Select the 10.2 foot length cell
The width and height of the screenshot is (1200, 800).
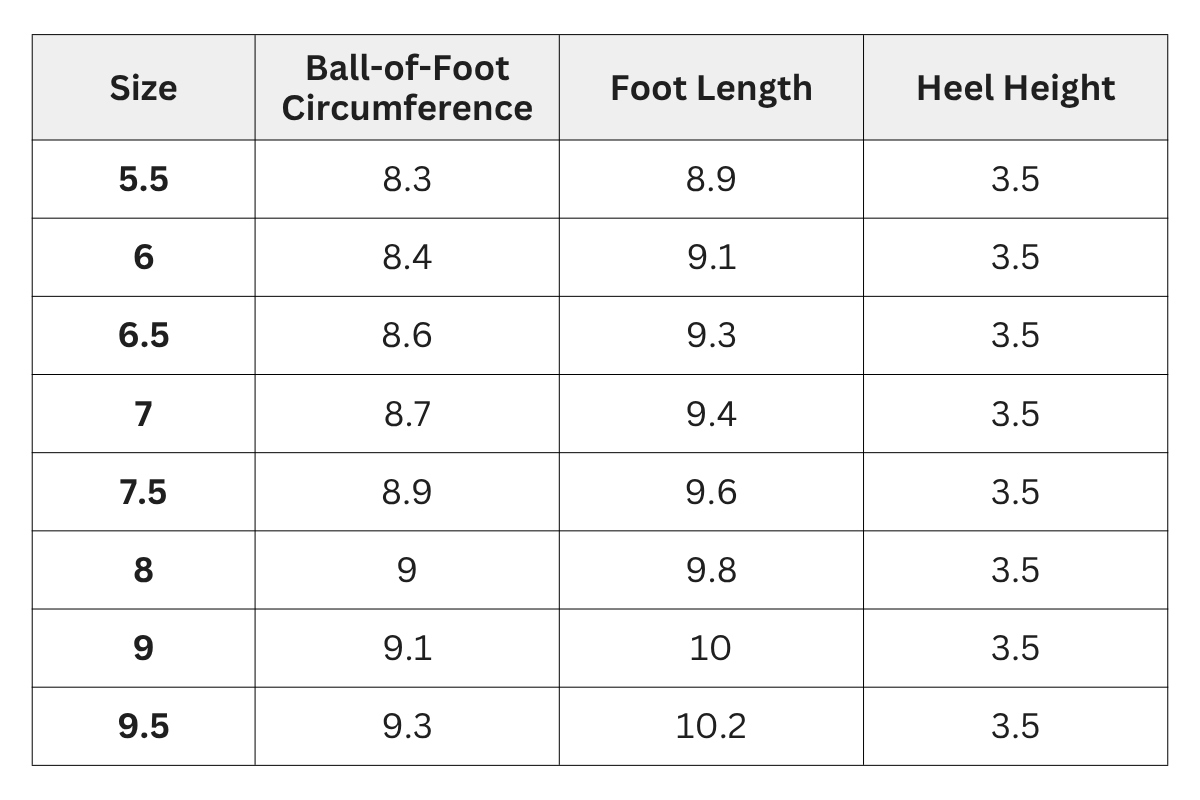pos(711,726)
